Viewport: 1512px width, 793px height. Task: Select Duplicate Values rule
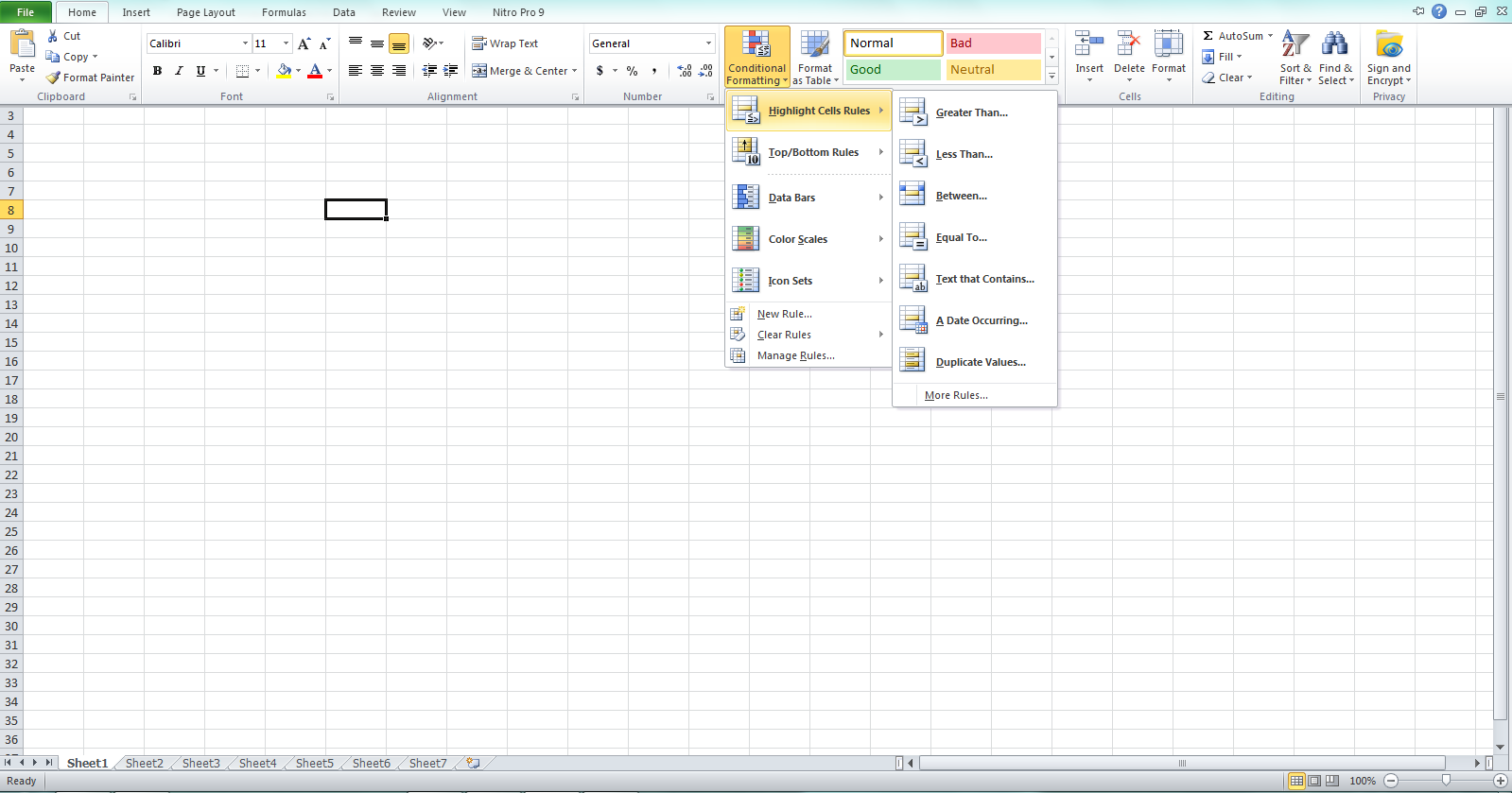point(980,362)
